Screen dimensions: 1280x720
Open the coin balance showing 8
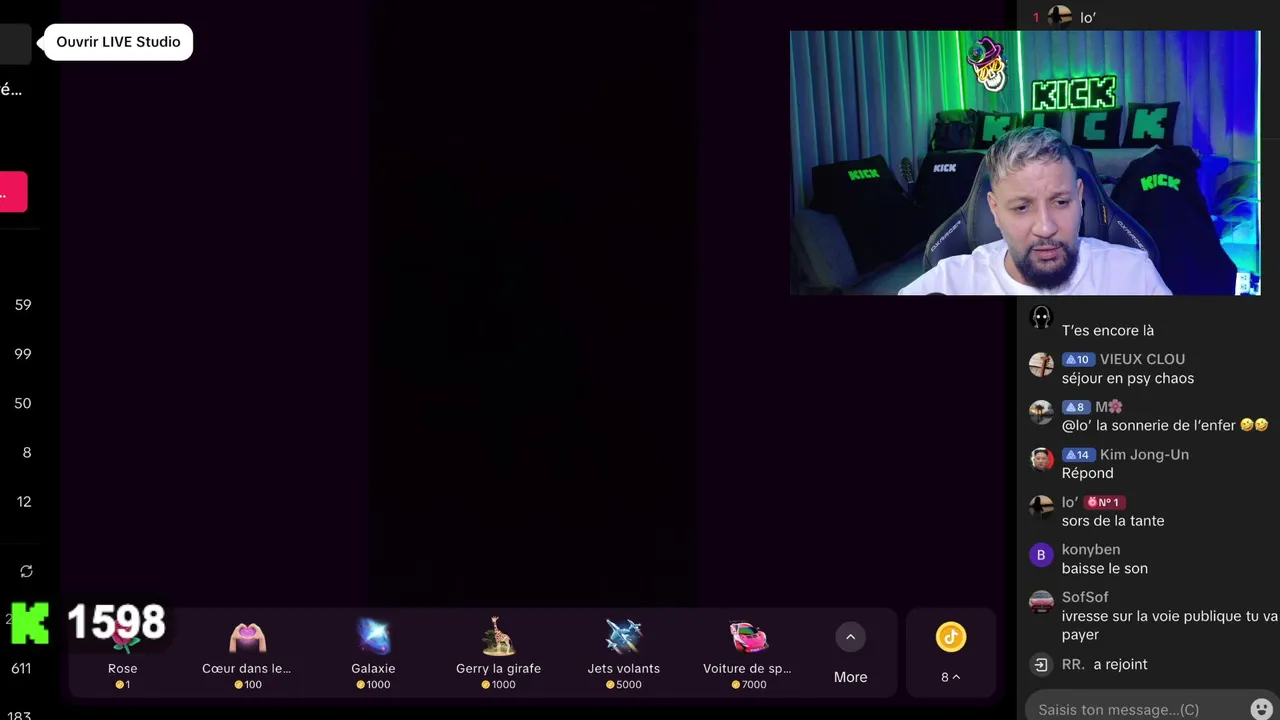(950, 654)
